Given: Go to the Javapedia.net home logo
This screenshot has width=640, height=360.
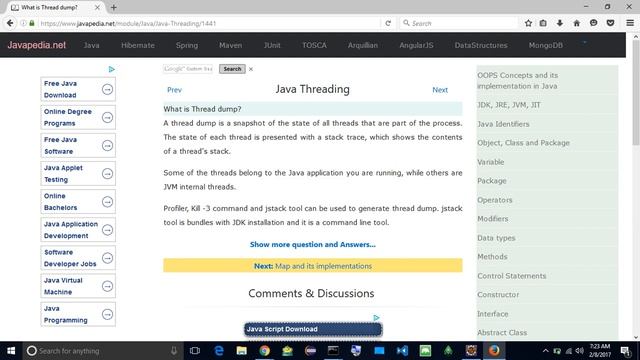Looking at the screenshot, I should 37,45.
